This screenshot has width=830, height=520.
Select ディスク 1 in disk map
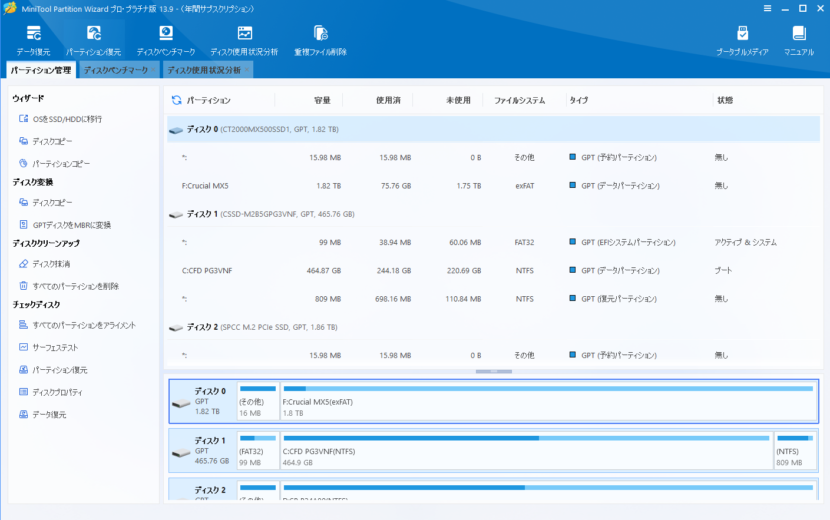203,451
